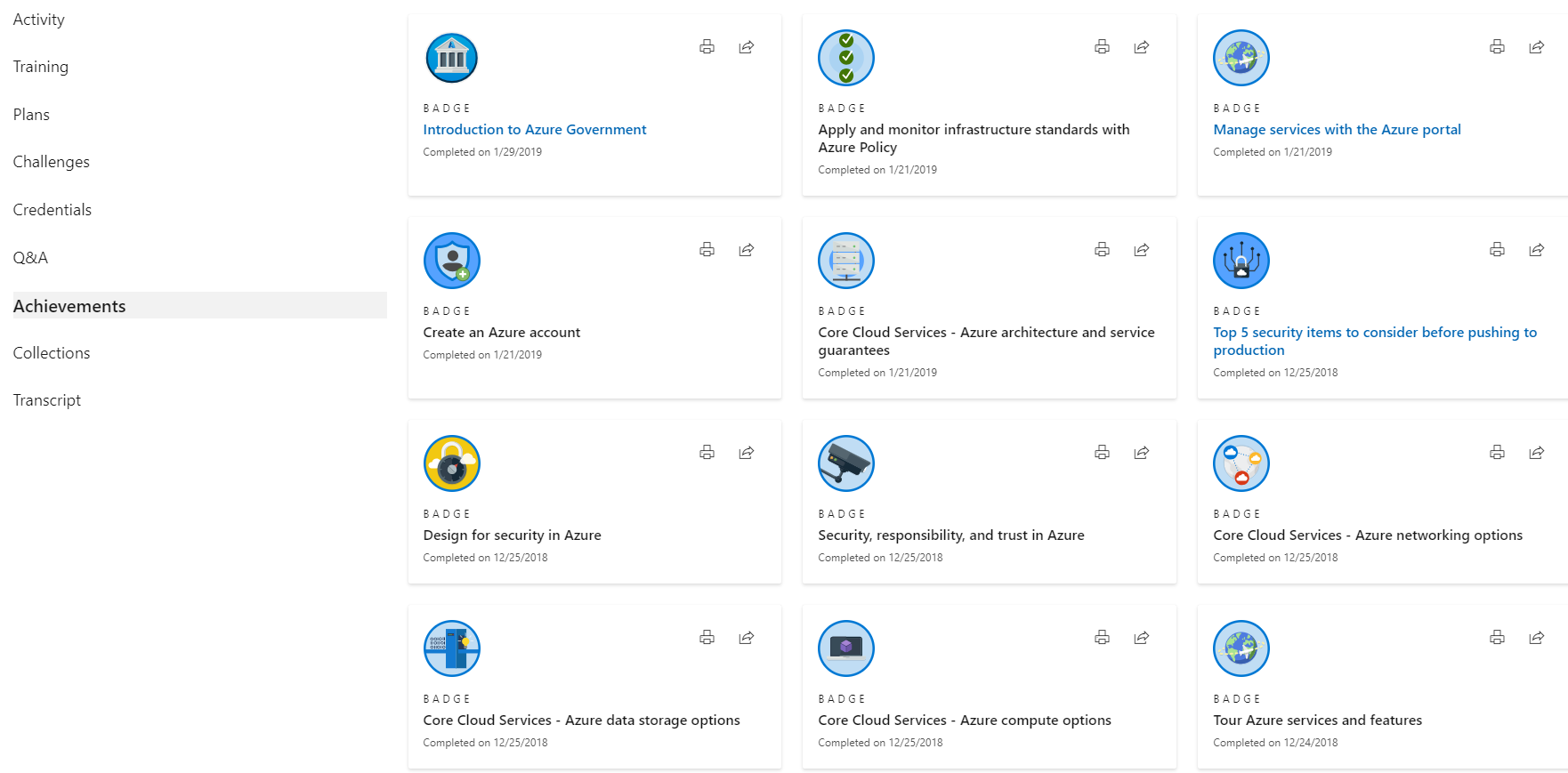Print the Introduction to Azure Government badge
This screenshot has width=1568, height=773.
click(707, 47)
